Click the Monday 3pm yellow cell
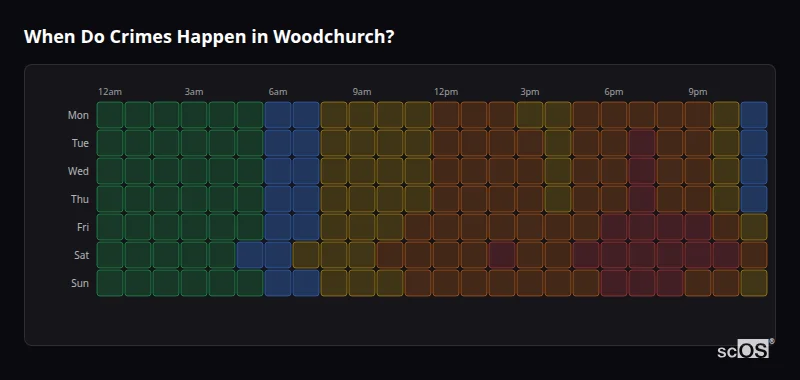 (x=530, y=115)
